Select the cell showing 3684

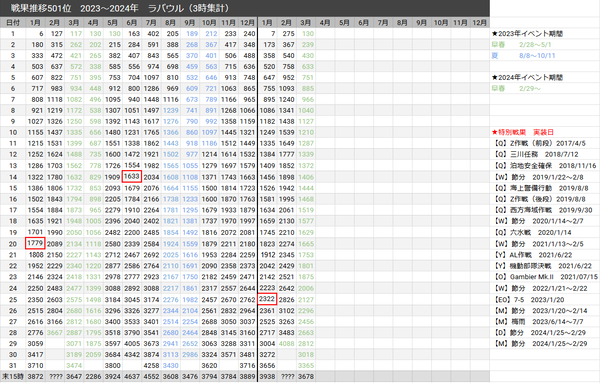(112, 354)
